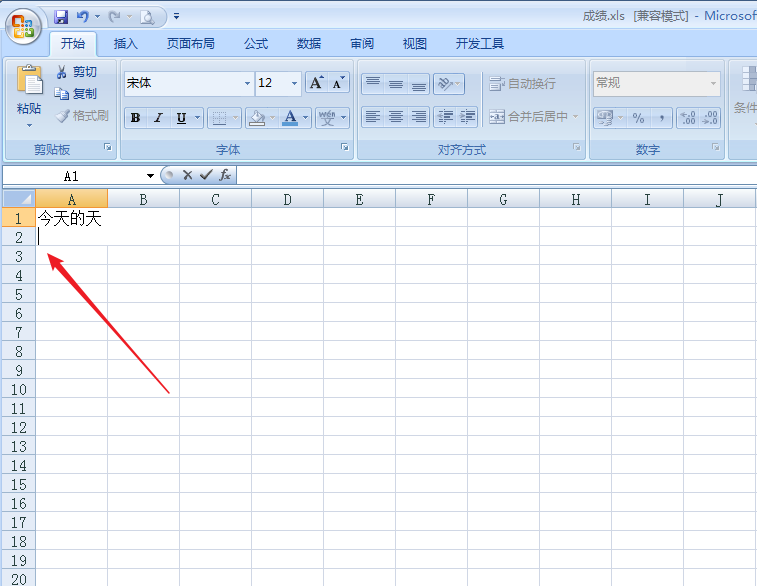The width and height of the screenshot is (757, 586).
Task: Decrease the cell indent
Action: coord(445,117)
